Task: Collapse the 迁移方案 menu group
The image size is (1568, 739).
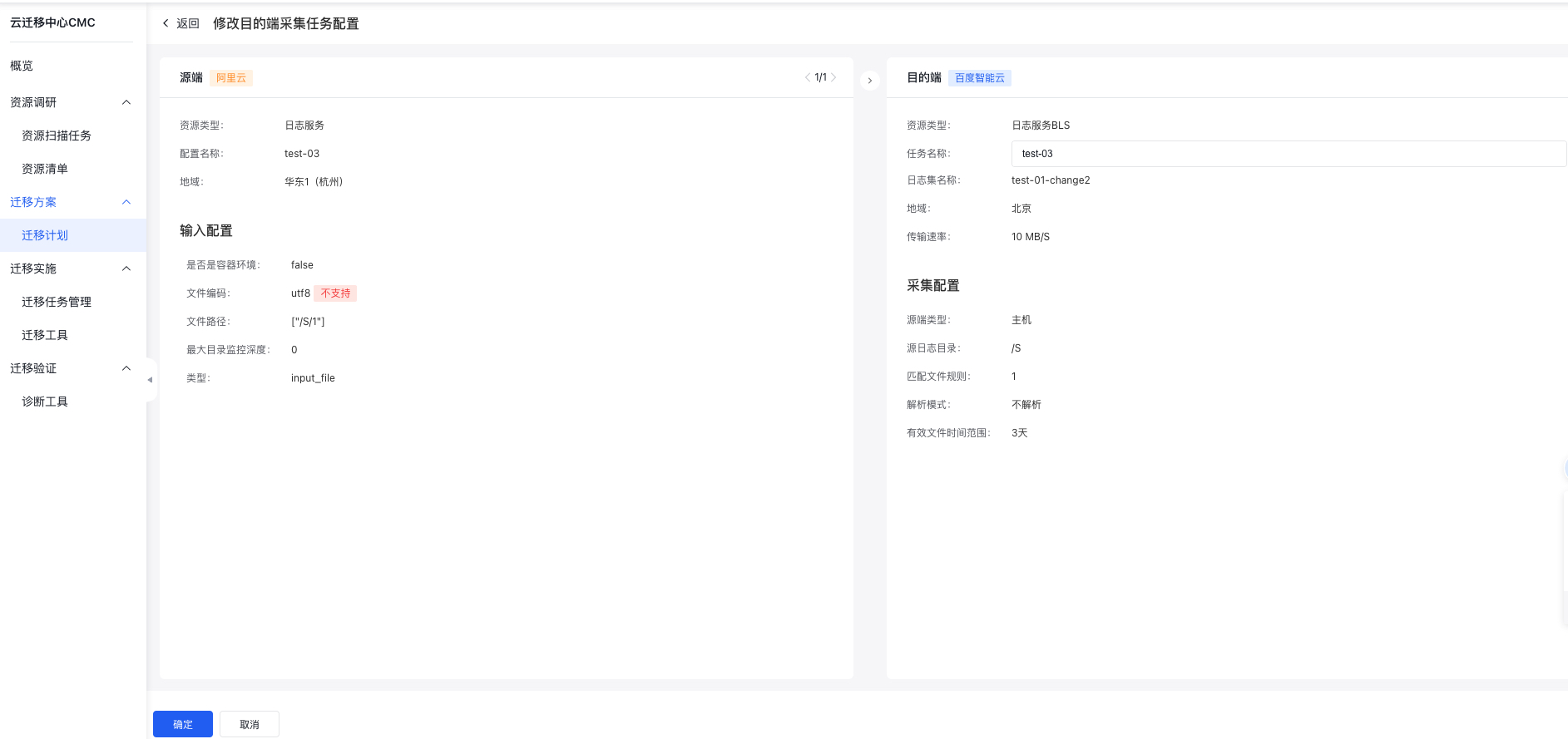Action: 126,202
